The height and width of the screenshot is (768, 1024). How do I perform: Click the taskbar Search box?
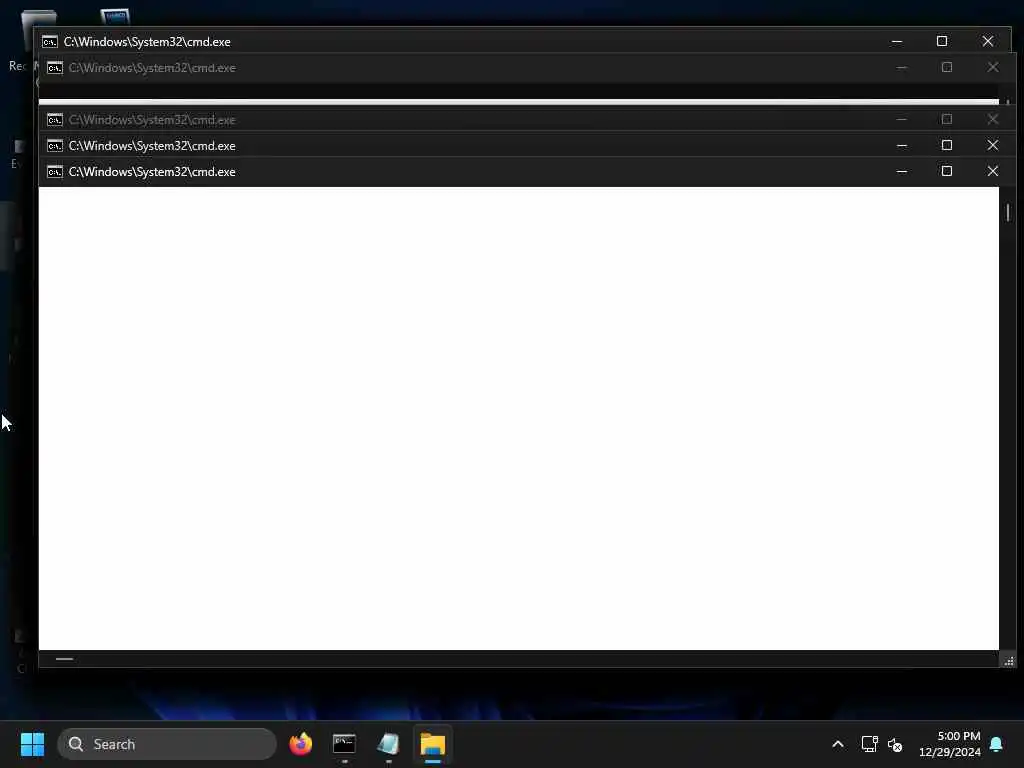click(167, 744)
